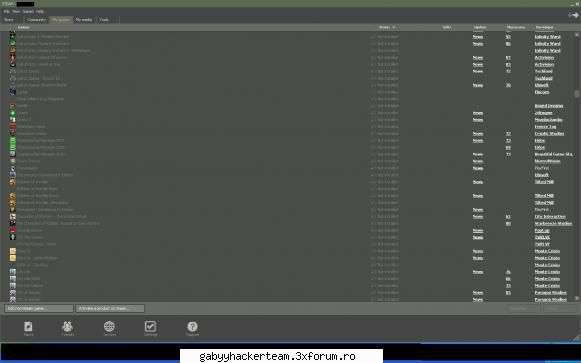Switch to the My media tab

[84, 20]
